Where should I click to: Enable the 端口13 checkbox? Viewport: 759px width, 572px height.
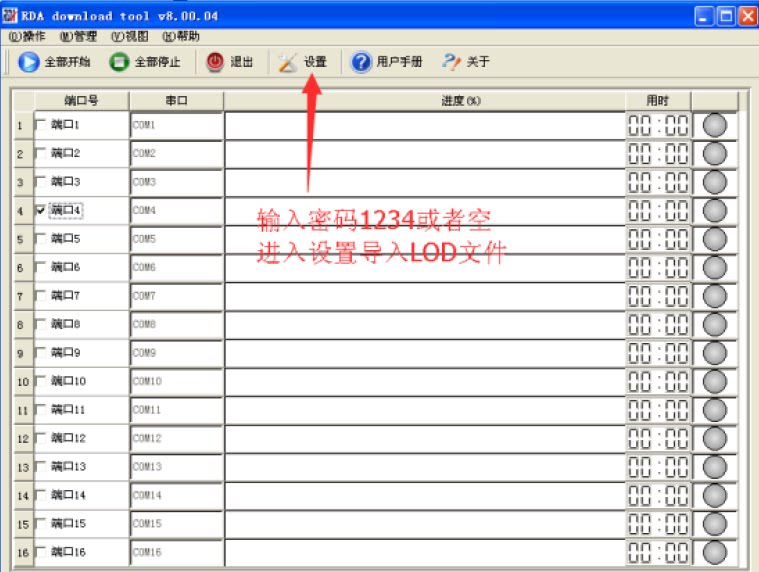[x=41, y=467]
